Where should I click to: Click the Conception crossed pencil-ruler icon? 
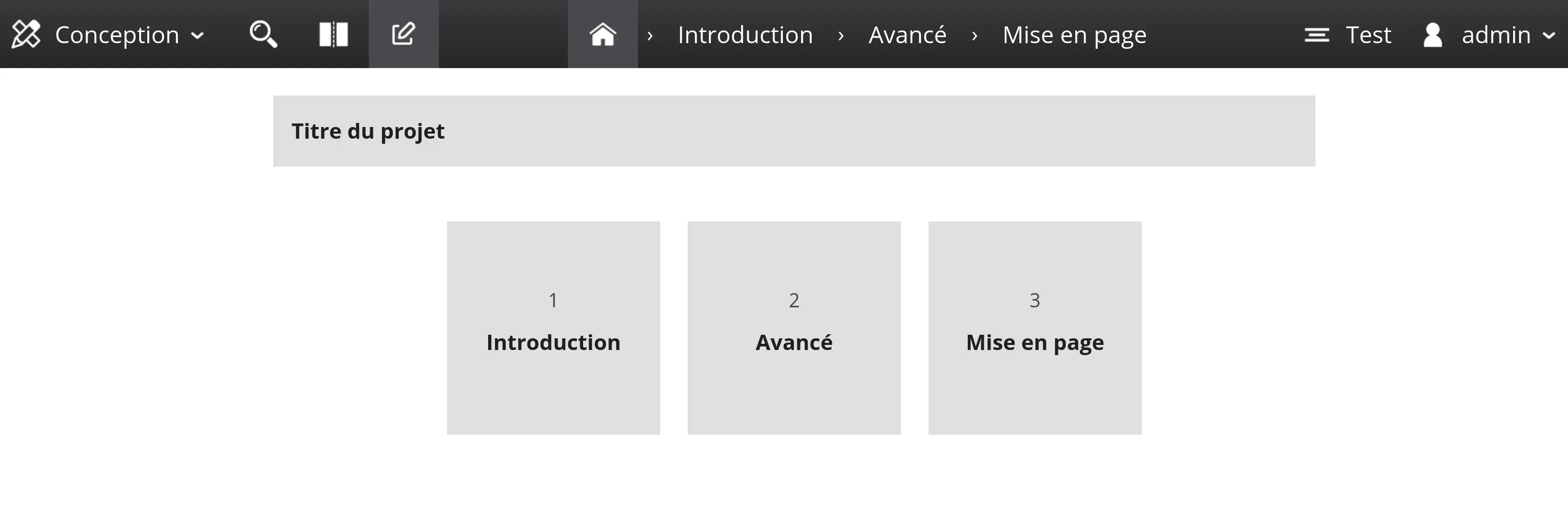[x=25, y=34]
